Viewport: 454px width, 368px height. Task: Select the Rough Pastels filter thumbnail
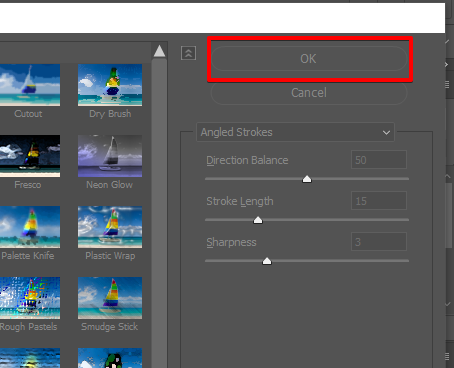(x=30, y=298)
